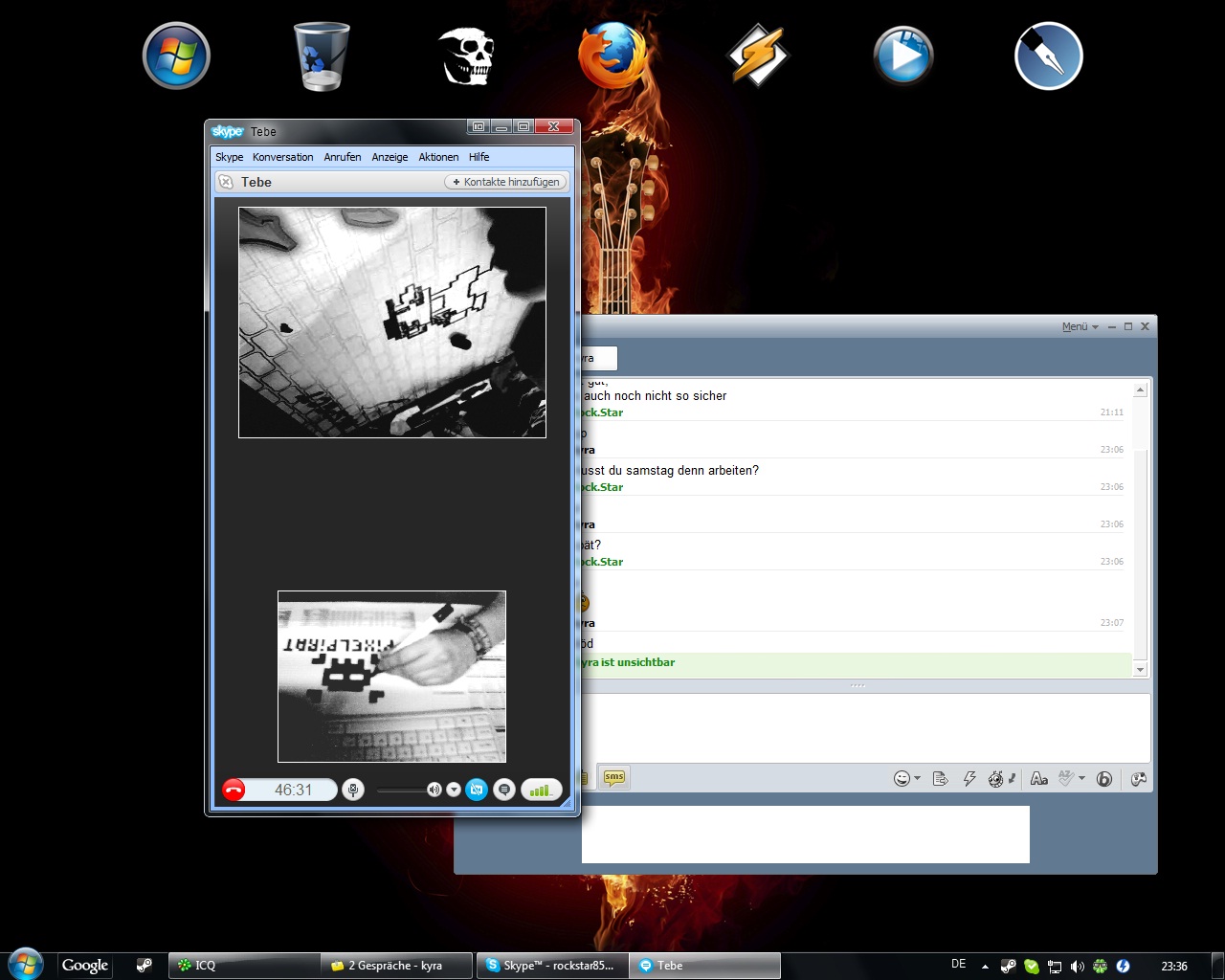This screenshot has height=980, width=1225.
Task: Open font formatting Aa icon
Action: click(x=1038, y=779)
